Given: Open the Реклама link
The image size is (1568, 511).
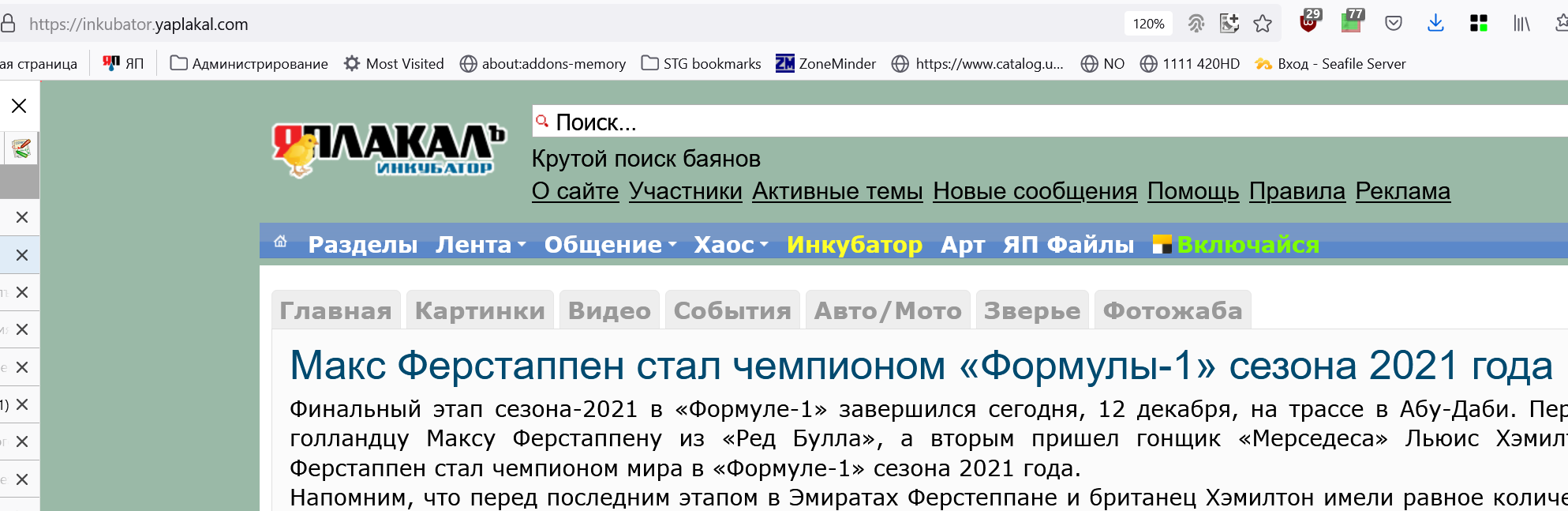Looking at the screenshot, I should [x=1403, y=191].
